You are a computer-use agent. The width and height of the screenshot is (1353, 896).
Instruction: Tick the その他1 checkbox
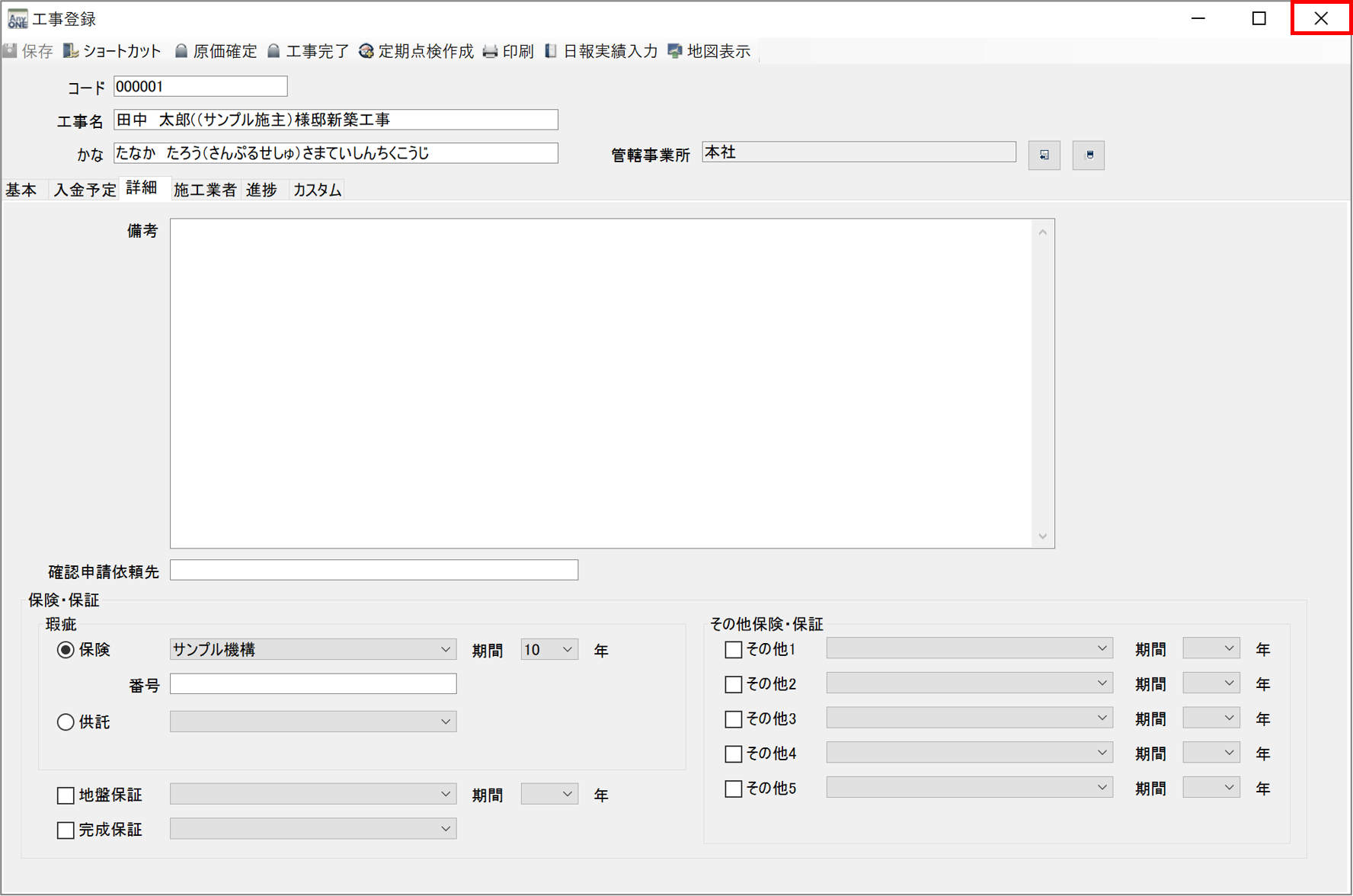pos(733,650)
